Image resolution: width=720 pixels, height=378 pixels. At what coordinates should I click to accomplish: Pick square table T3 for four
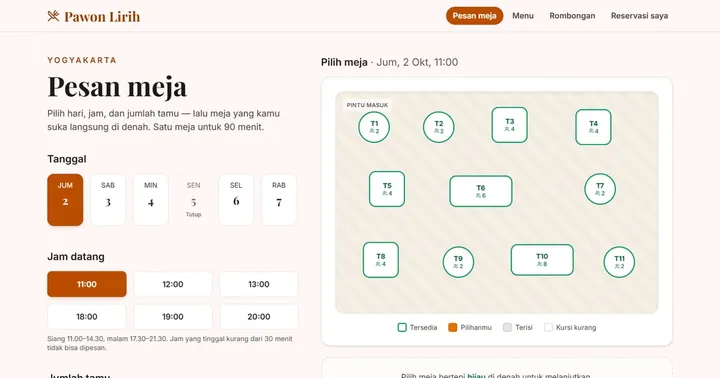[510, 125]
